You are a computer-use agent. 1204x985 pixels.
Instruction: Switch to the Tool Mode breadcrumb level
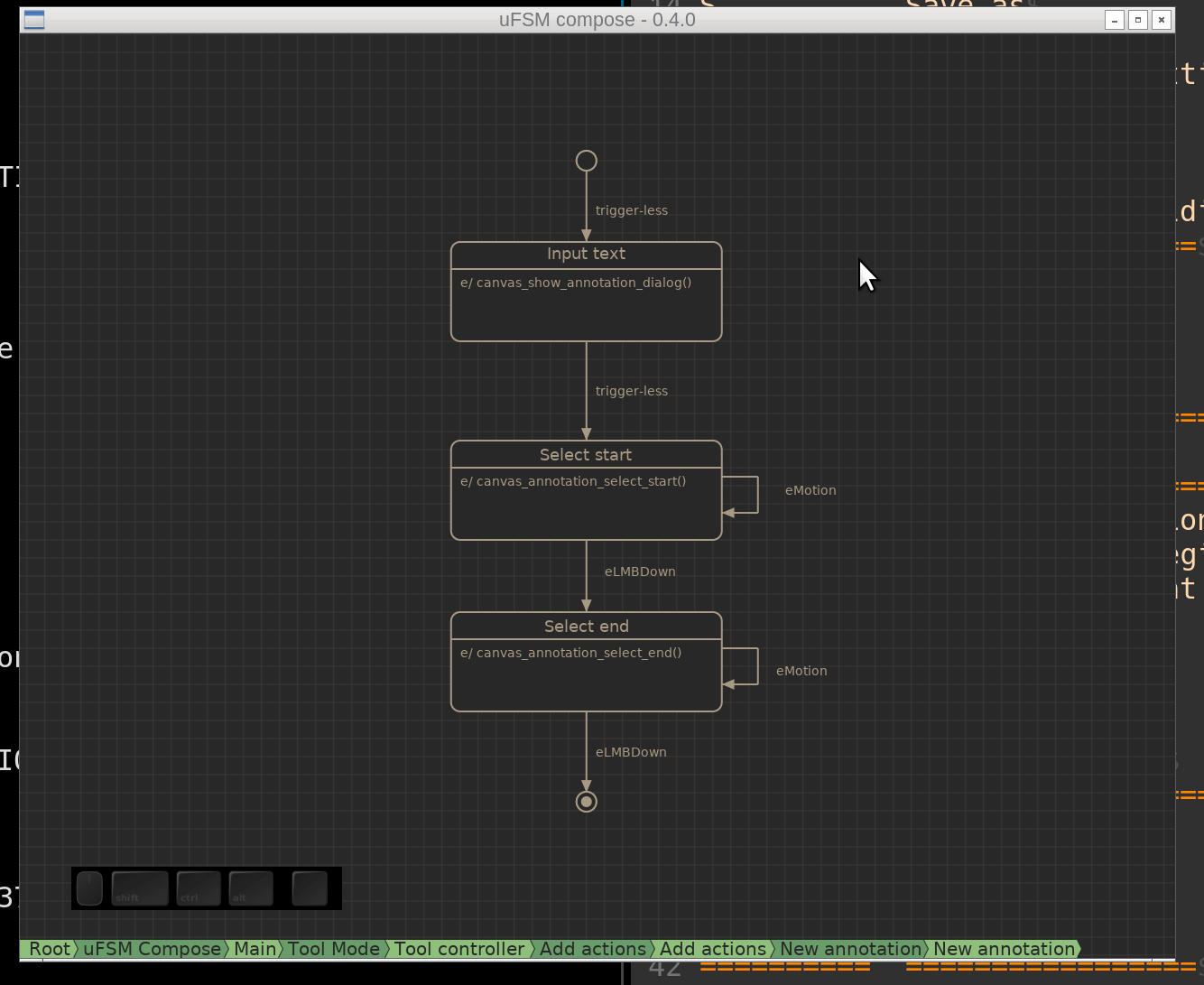(x=334, y=949)
